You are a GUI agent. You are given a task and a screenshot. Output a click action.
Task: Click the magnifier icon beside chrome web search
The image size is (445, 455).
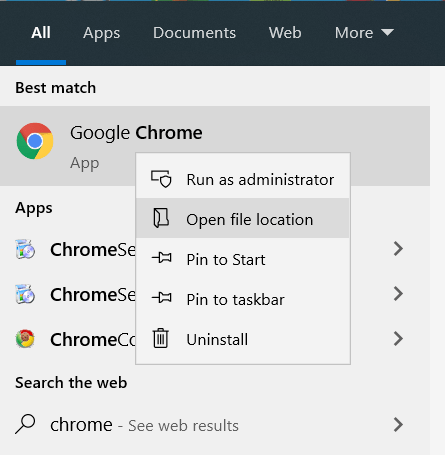pos(25,424)
